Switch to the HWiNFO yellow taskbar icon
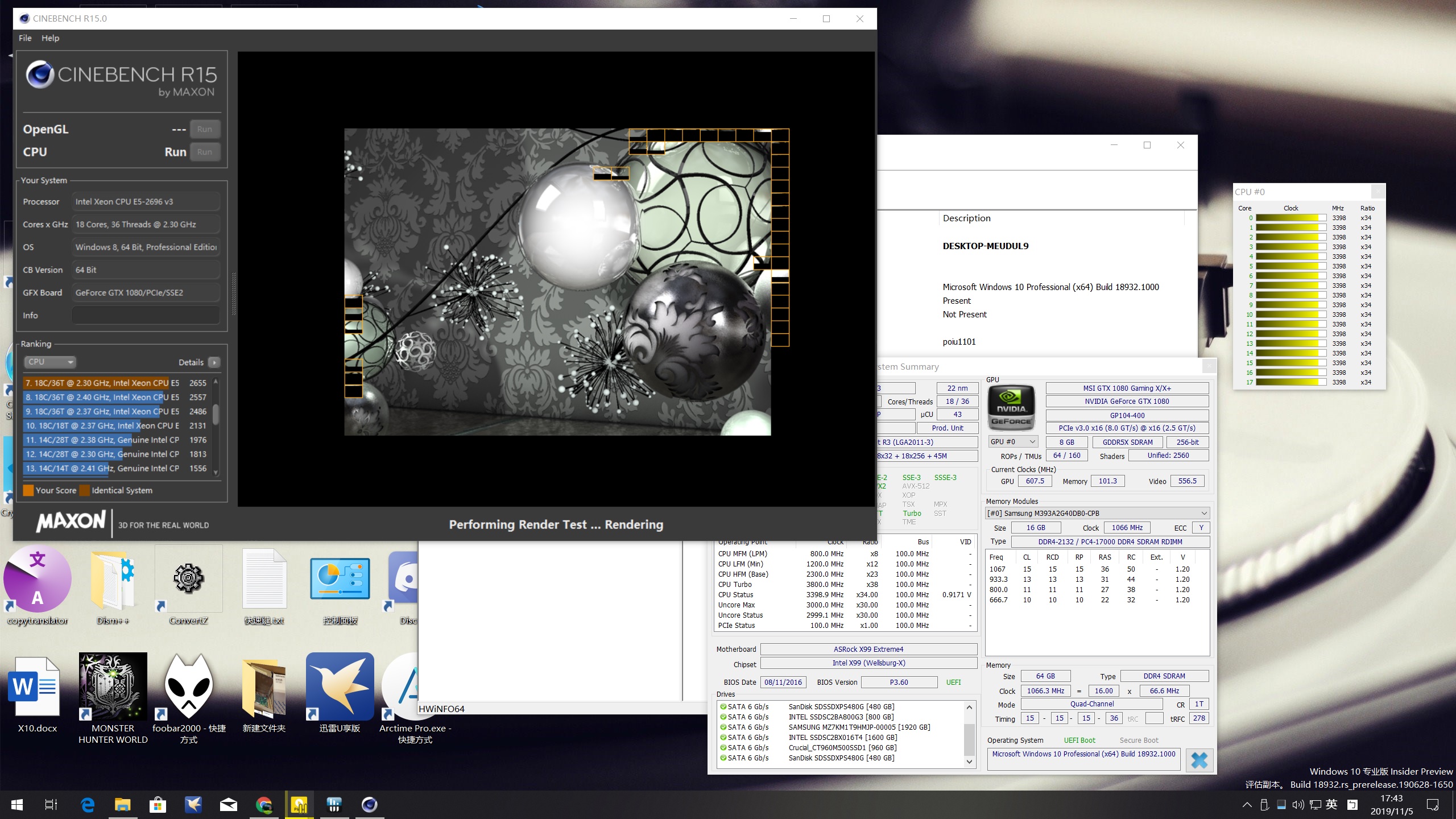Screen dimensions: 1456x819 coord(299,805)
